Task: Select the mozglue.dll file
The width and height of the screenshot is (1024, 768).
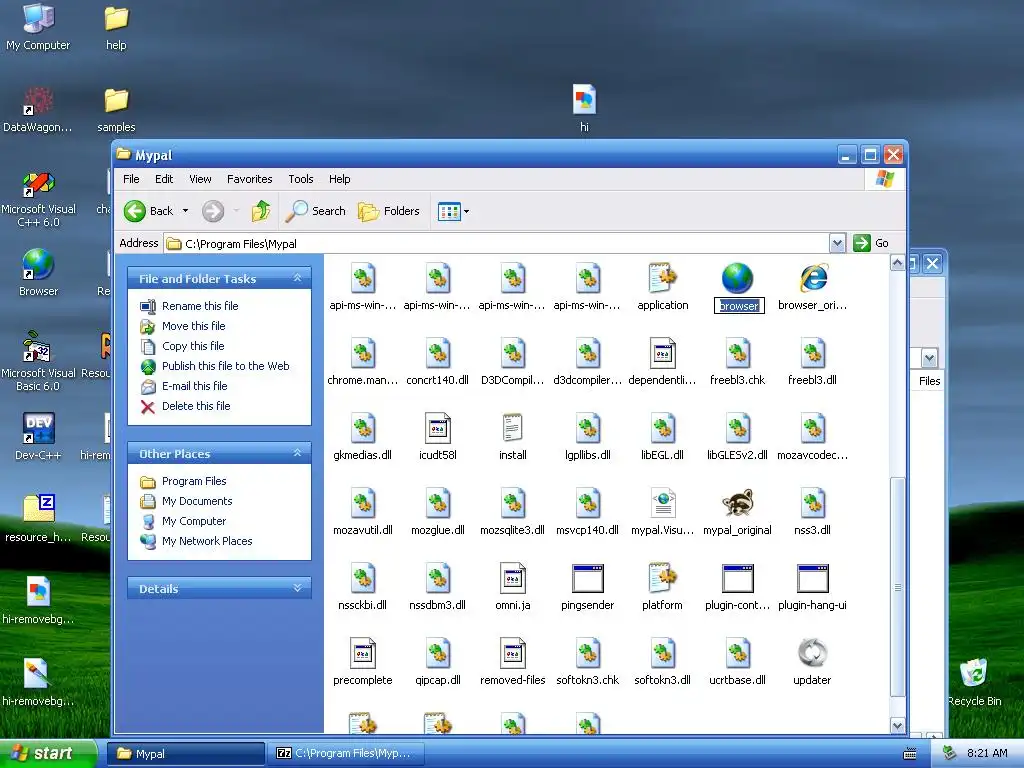Action: pyautogui.click(x=438, y=504)
